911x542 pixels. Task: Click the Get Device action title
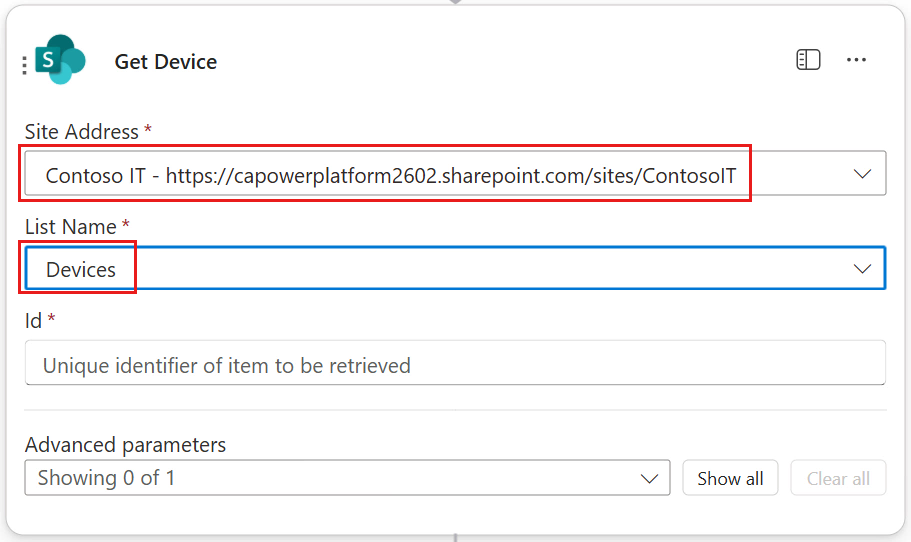[166, 62]
